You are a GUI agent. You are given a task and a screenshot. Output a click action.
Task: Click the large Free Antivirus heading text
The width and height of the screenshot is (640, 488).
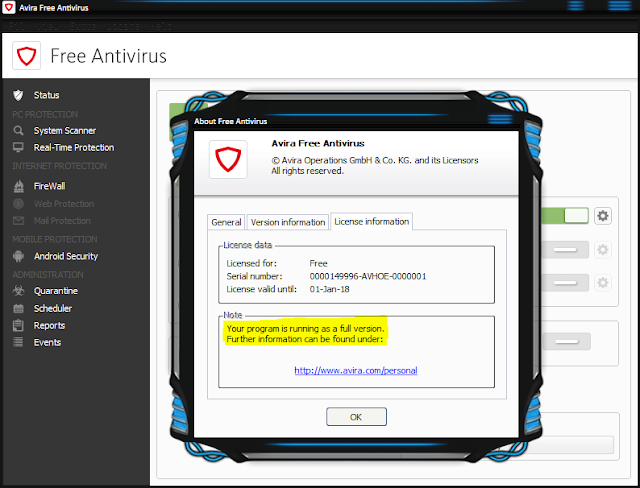(x=109, y=56)
